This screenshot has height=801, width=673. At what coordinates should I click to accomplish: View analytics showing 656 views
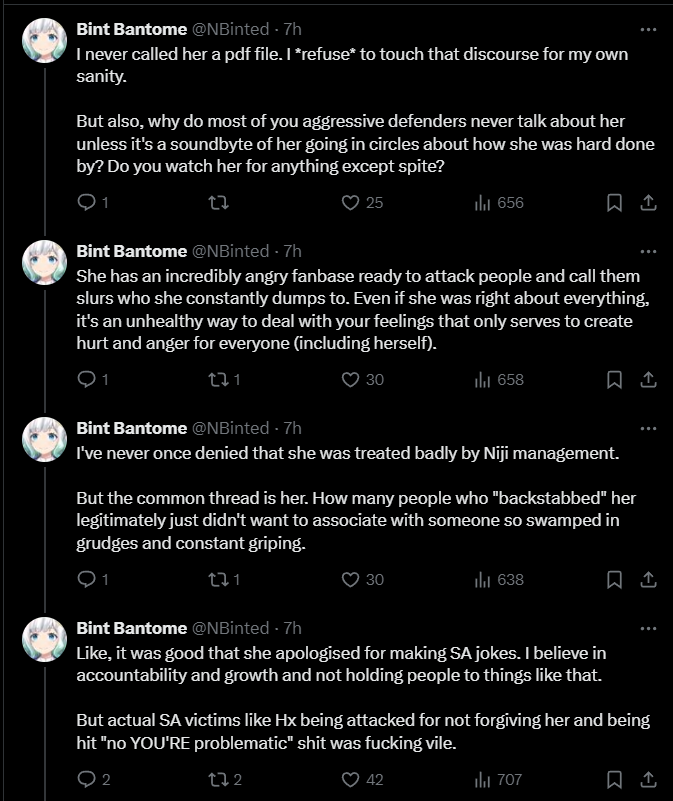coord(499,203)
